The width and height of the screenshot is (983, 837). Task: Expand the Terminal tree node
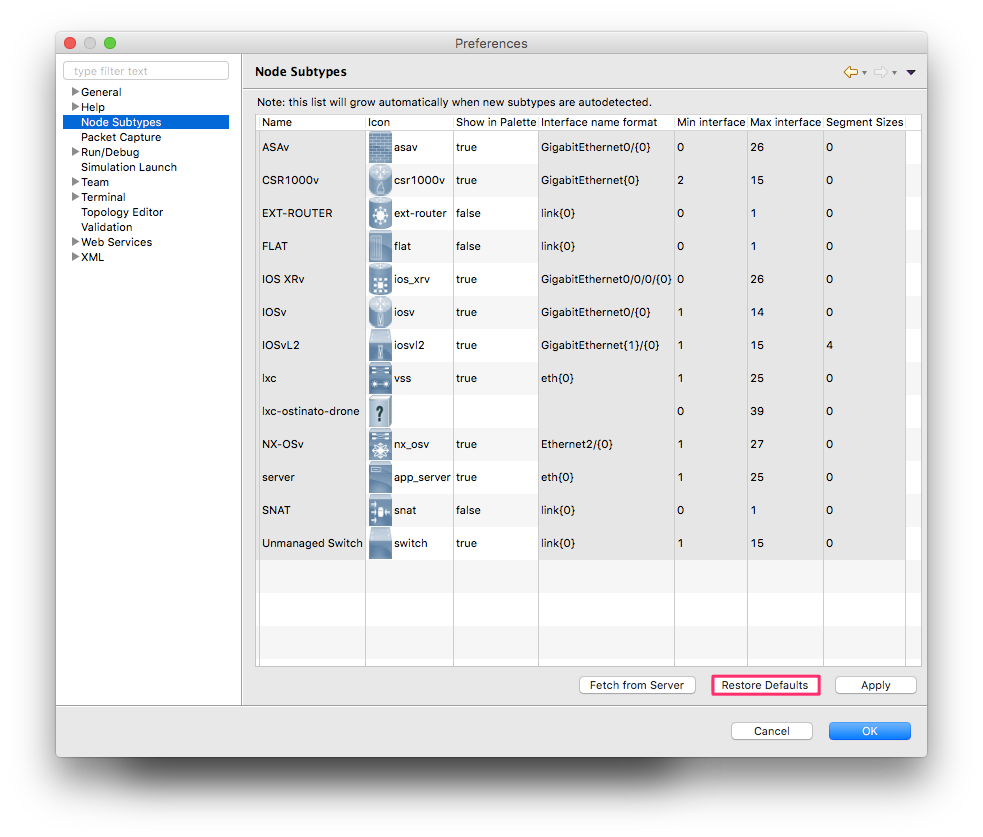coord(75,197)
